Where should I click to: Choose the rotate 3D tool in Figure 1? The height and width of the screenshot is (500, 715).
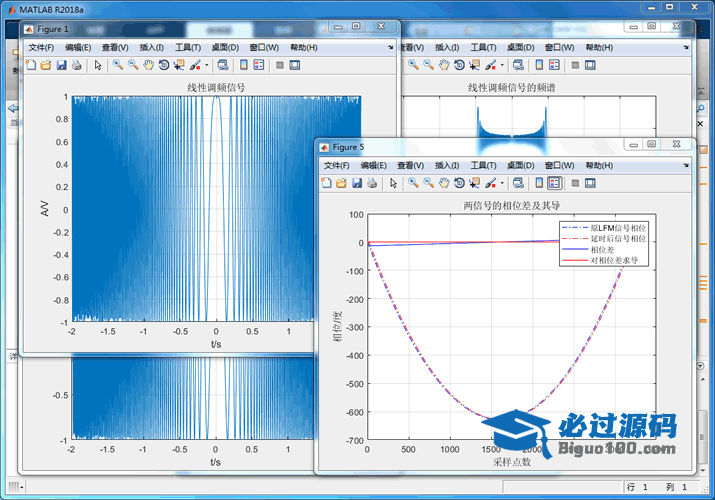click(x=163, y=65)
